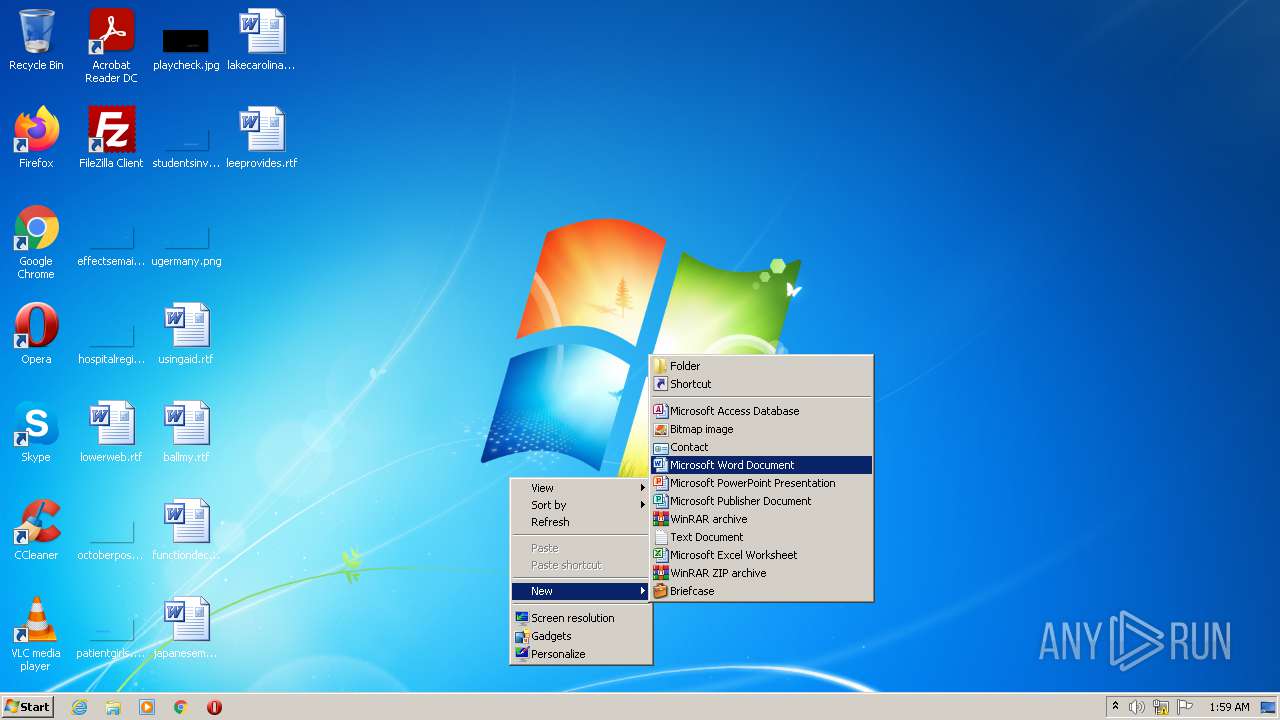The image size is (1280, 720).
Task: Select the functiondec document icon
Action: (186, 530)
